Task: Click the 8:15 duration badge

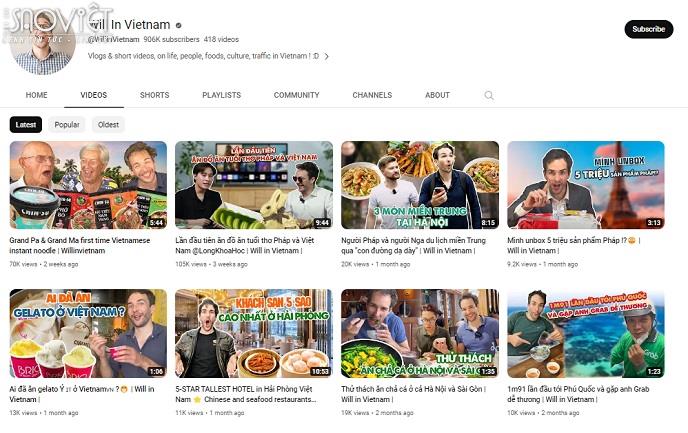Action: 488,222
